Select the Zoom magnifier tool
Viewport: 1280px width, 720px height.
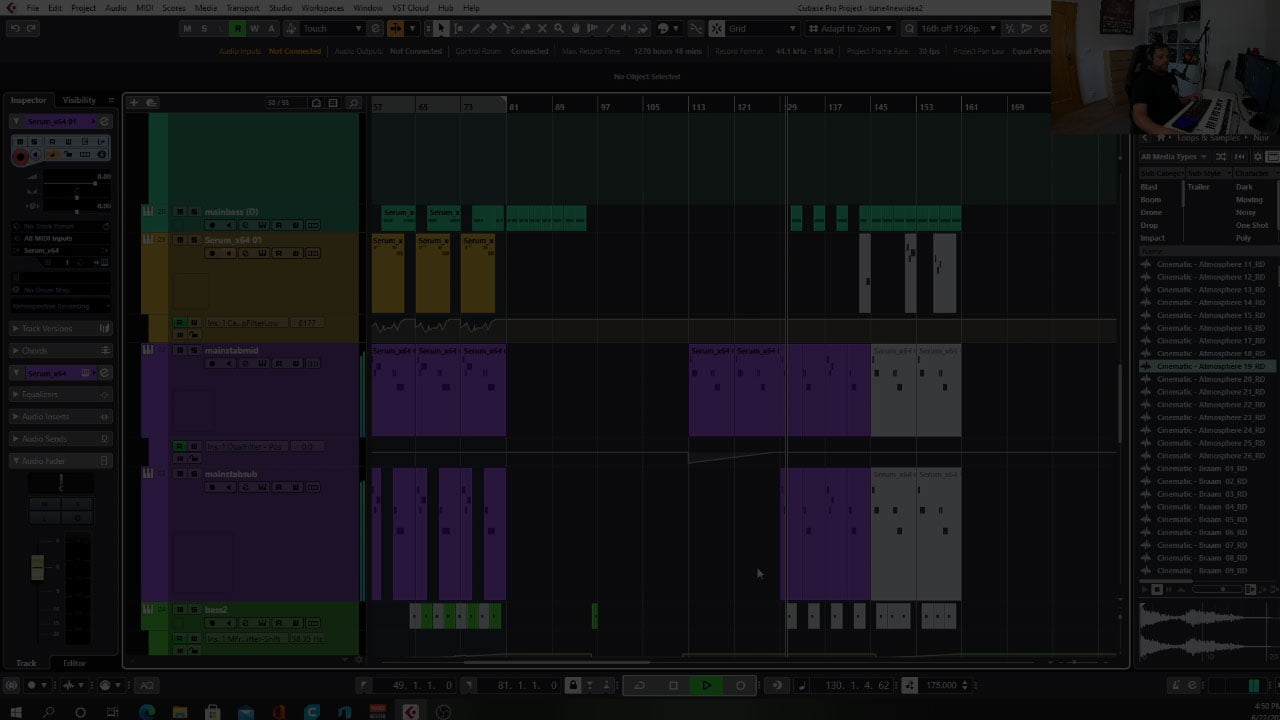coord(559,28)
